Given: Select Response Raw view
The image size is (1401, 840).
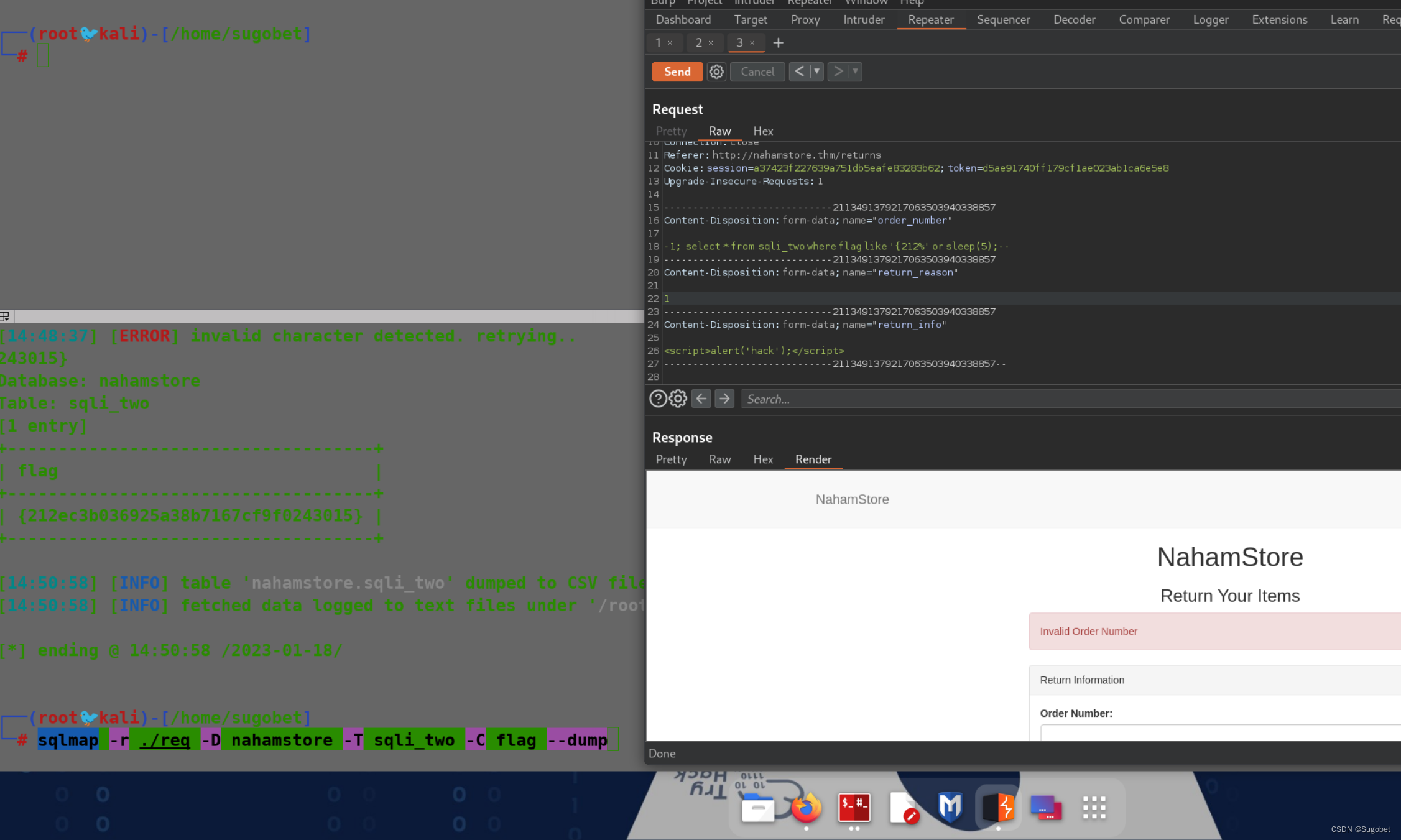Looking at the screenshot, I should (719, 459).
